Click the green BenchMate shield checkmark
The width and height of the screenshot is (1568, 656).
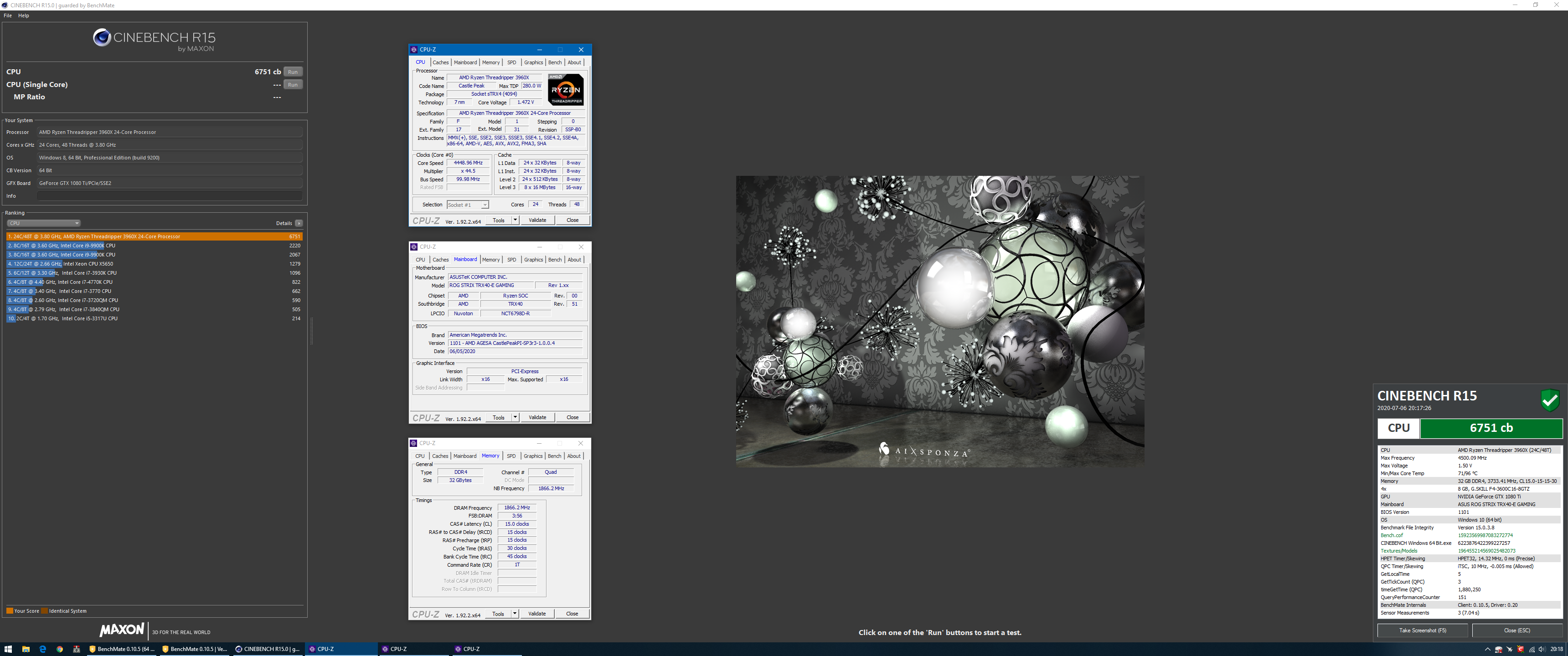pos(1550,400)
